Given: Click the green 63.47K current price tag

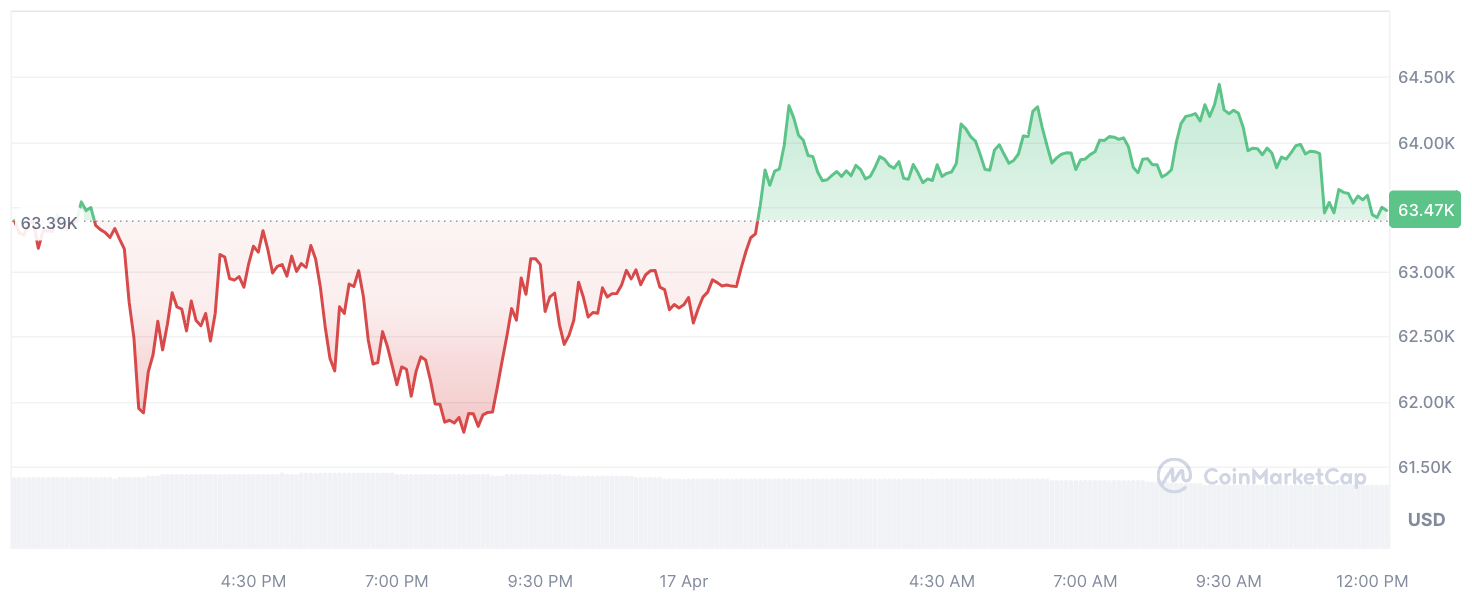Looking at the screenshot, I should [1426, 210].
